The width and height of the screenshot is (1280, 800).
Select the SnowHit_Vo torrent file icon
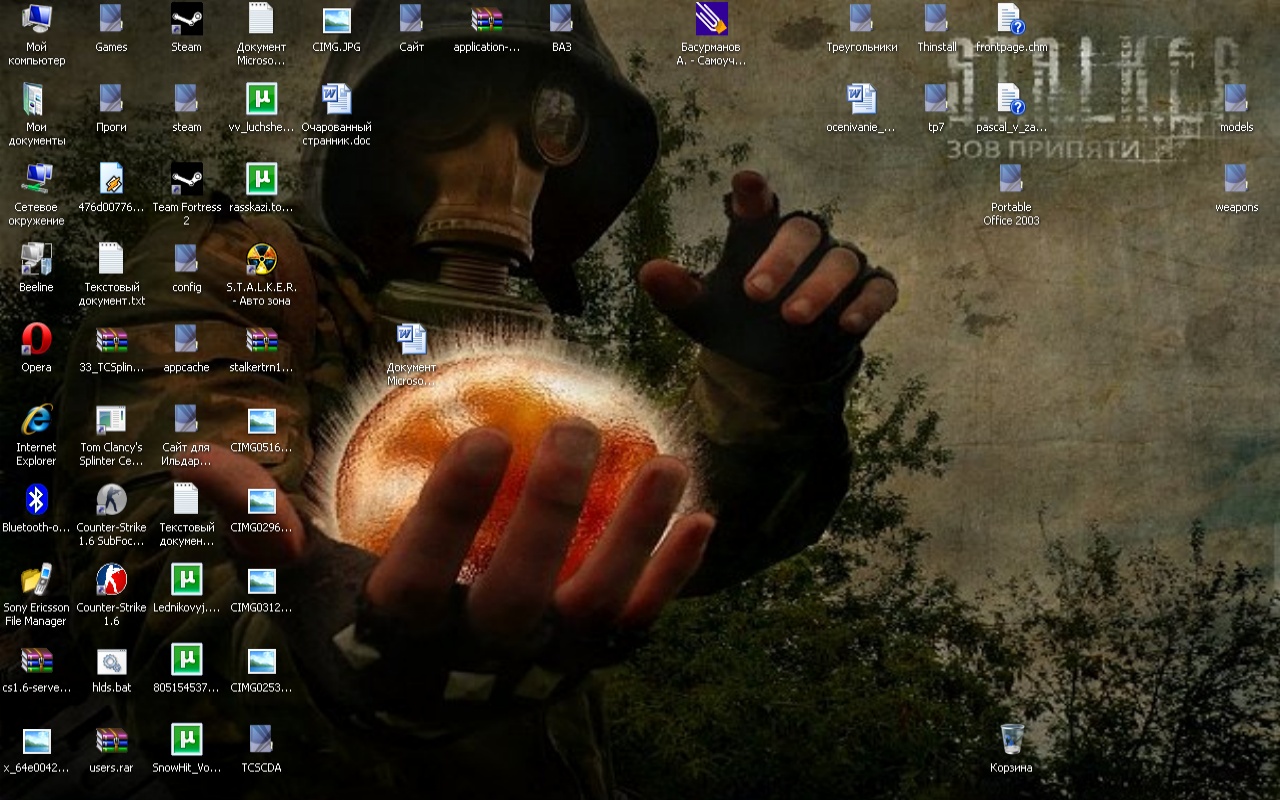click(x=186, y=738)
